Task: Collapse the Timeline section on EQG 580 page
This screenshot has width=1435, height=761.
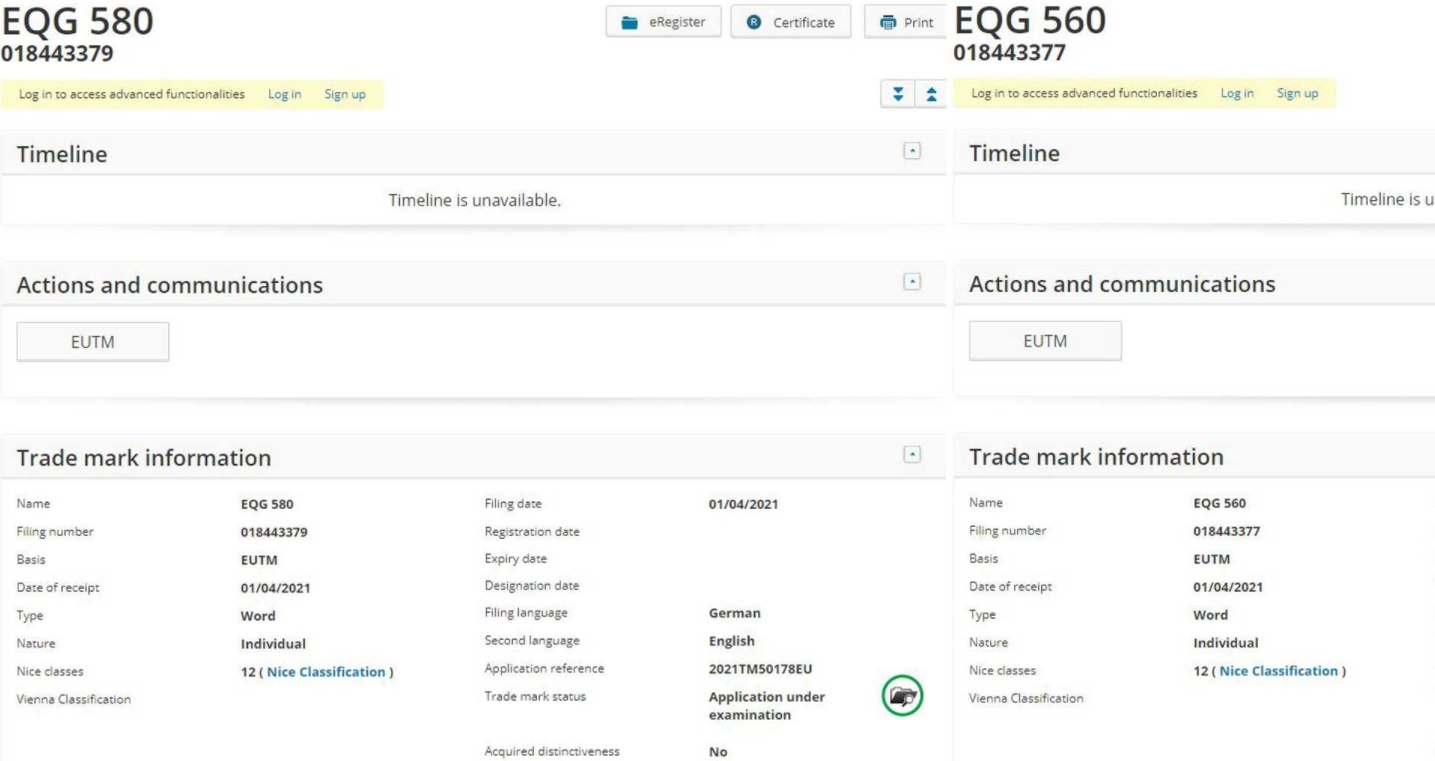Action: (x=911, y=151)
